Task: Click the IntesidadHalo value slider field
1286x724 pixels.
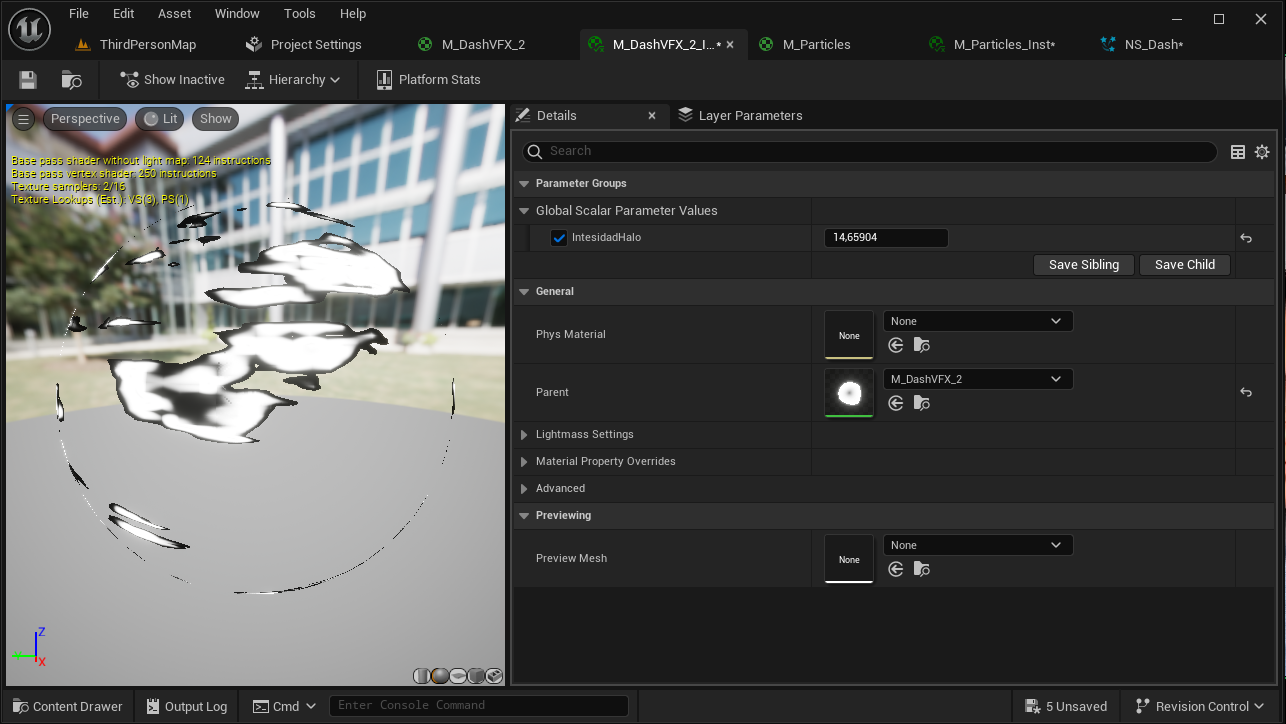Action: [885, 238]
